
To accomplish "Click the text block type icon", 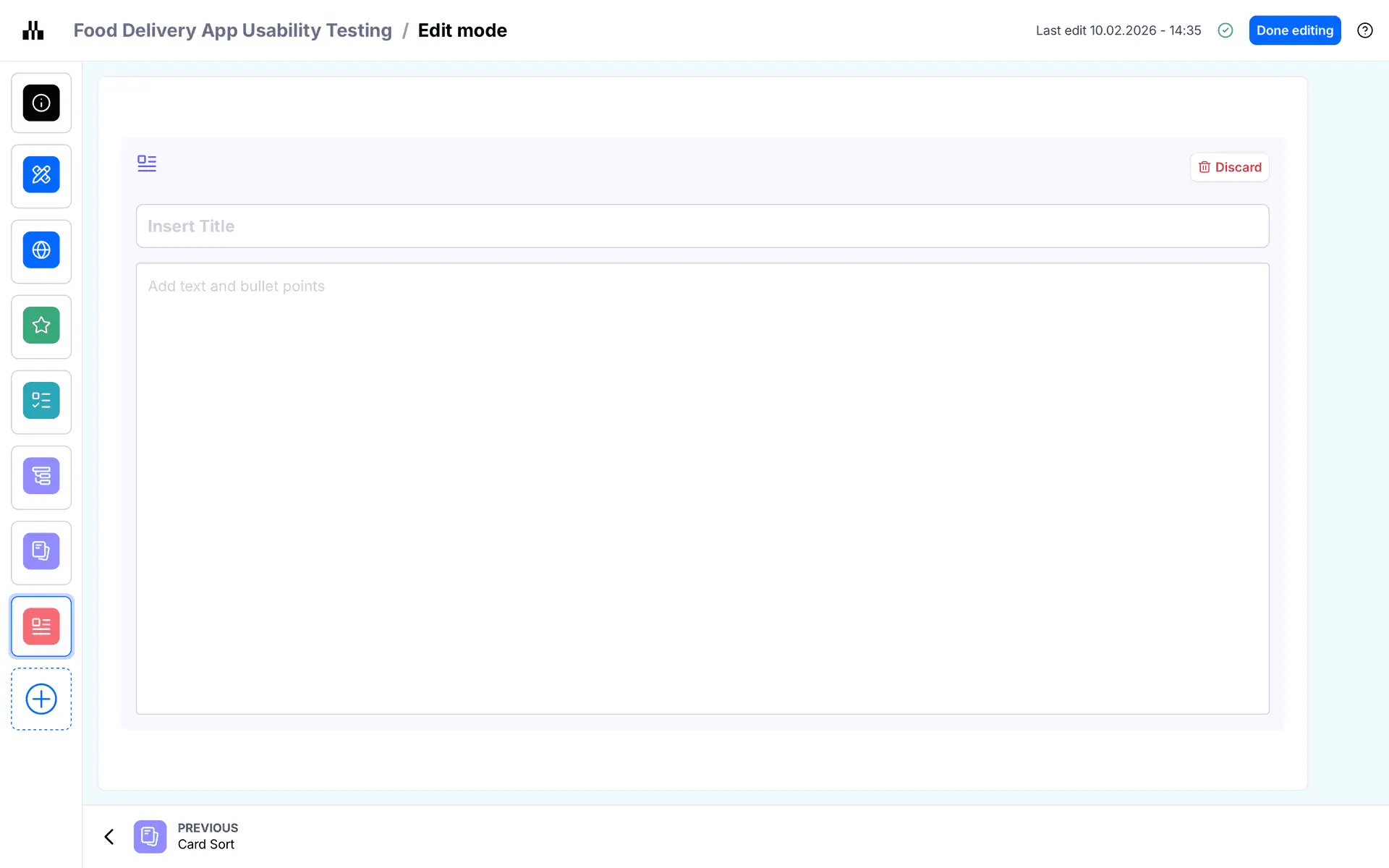I will (x=147, y=163).
